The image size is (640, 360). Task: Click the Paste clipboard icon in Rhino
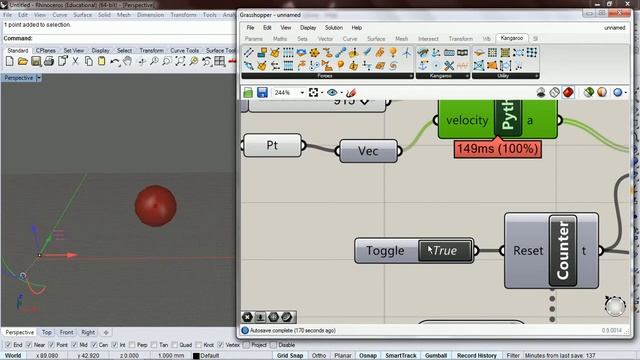[x=102, y=61]
